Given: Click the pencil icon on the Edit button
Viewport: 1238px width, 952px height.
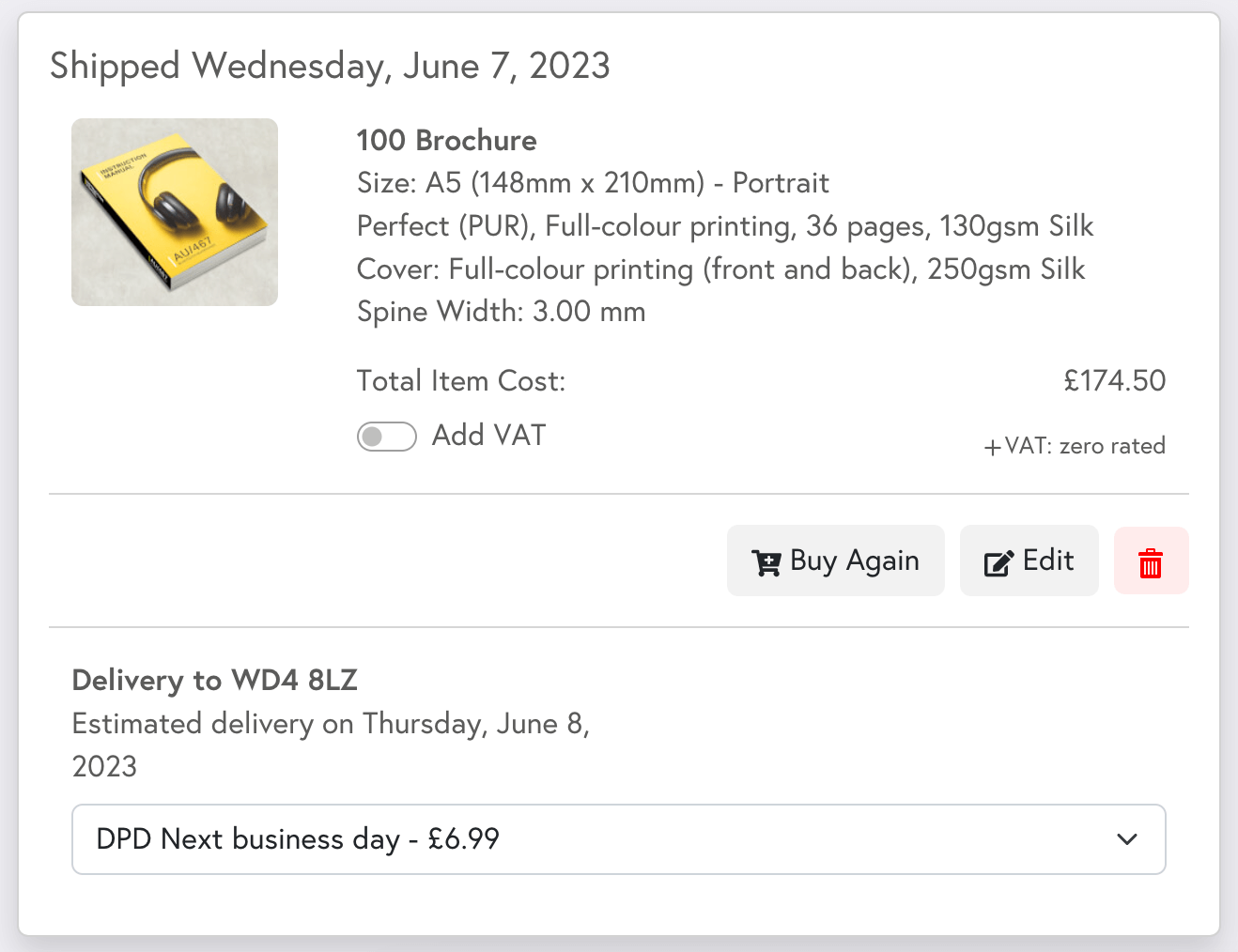Looking at the screenshot, I should [x=998, y=562].
